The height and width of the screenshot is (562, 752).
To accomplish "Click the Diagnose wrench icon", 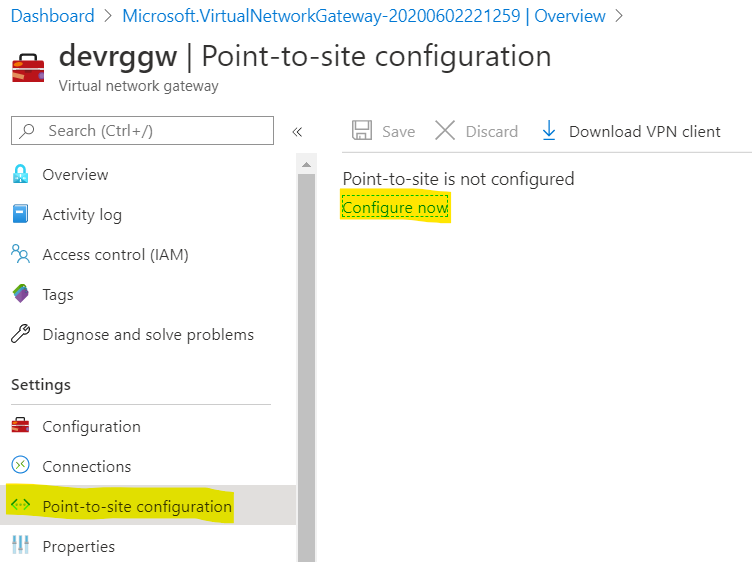I will point(20,334).
